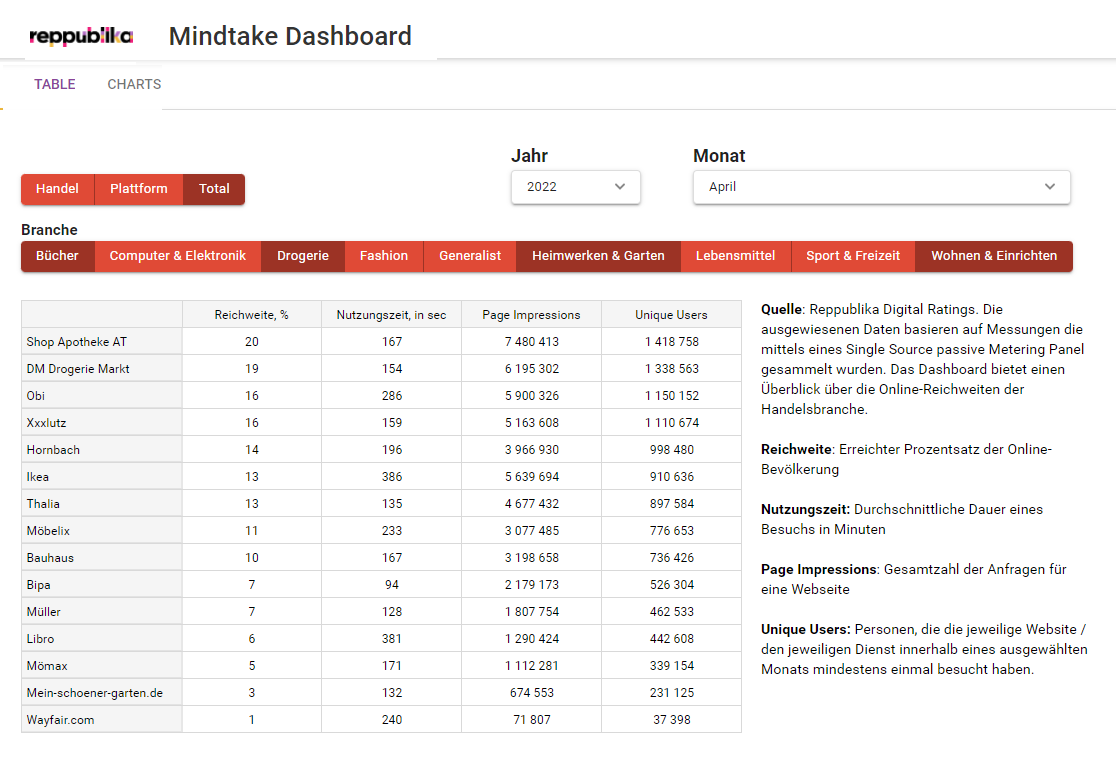Sort by Page Impressions column header
This screenshot has width=1116, height=766.
[x=532, y=315]
